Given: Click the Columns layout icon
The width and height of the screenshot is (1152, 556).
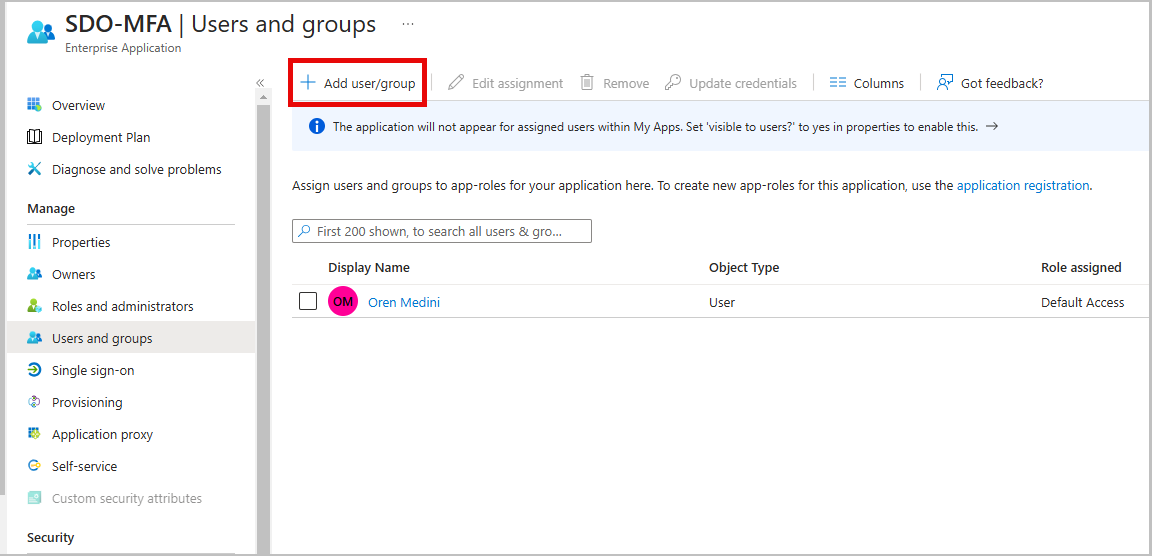Looking at the screenshot, I should click(x=838, y=83).
